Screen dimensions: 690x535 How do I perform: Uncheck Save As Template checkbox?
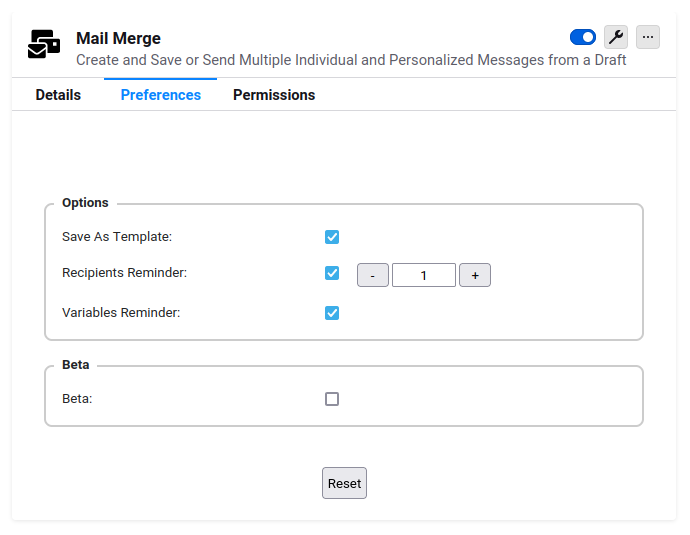coord(332,237)
